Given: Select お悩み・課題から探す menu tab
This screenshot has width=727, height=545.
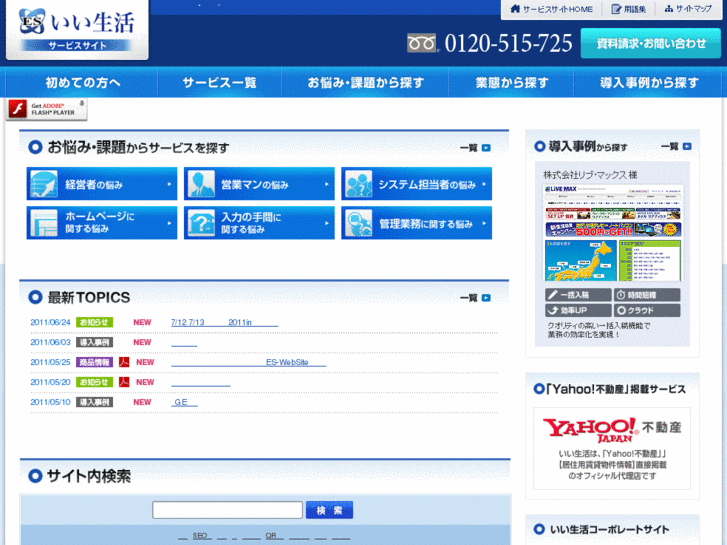Looking at the screenshot, I should (x=365, y=83).
